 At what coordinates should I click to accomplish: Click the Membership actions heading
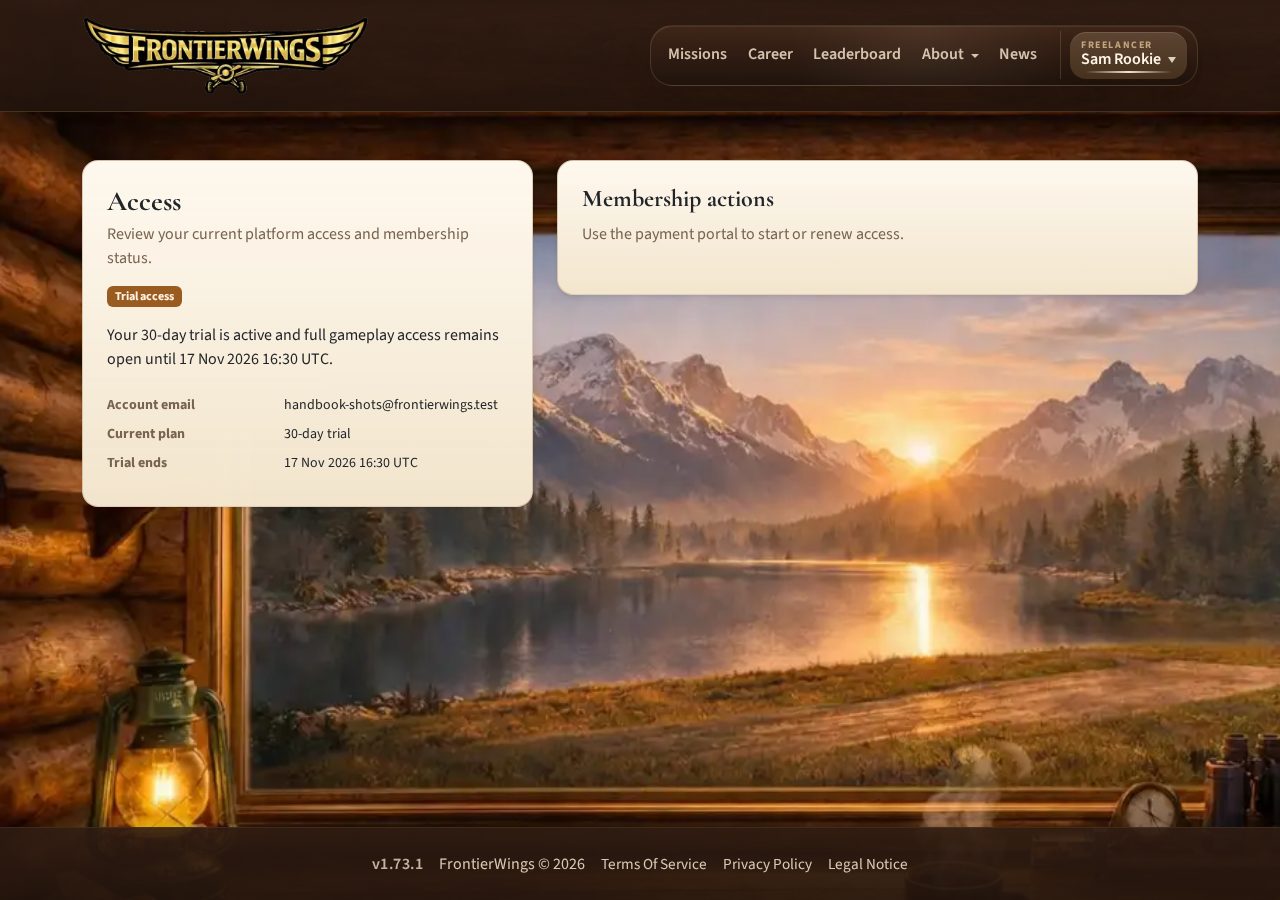coord(678,199)
